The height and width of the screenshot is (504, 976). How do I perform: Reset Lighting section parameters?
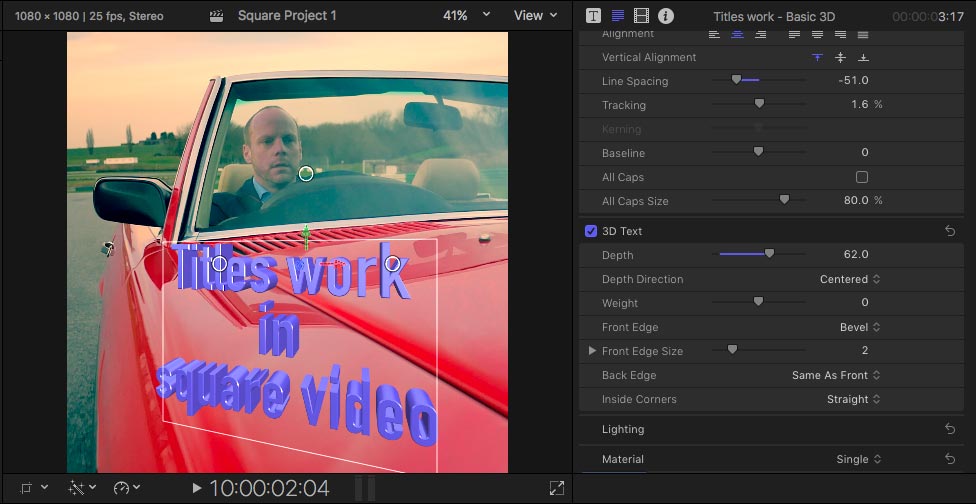pos(950,429)
